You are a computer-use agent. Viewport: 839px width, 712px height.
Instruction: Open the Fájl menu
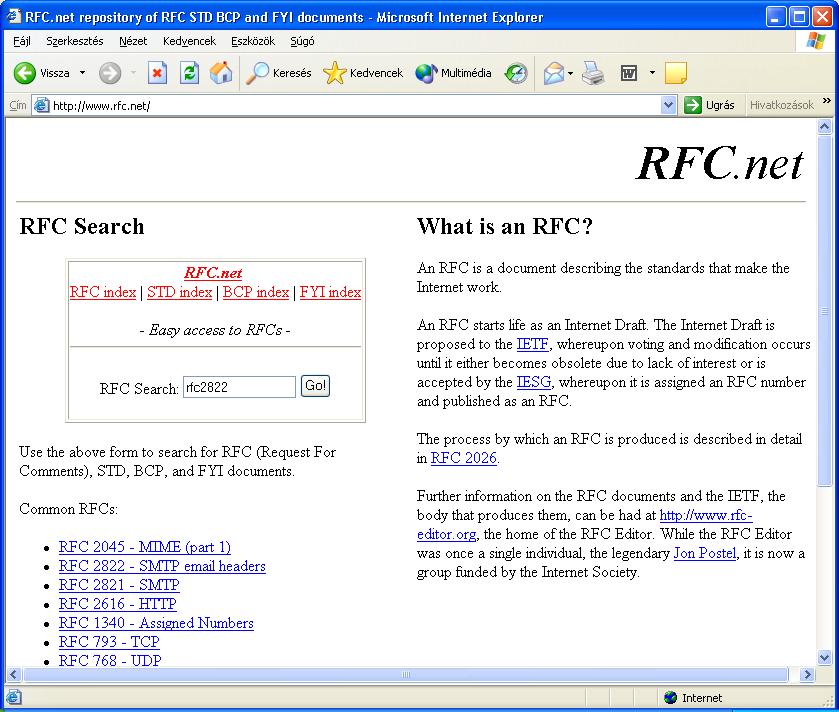(x=21, y=41)
